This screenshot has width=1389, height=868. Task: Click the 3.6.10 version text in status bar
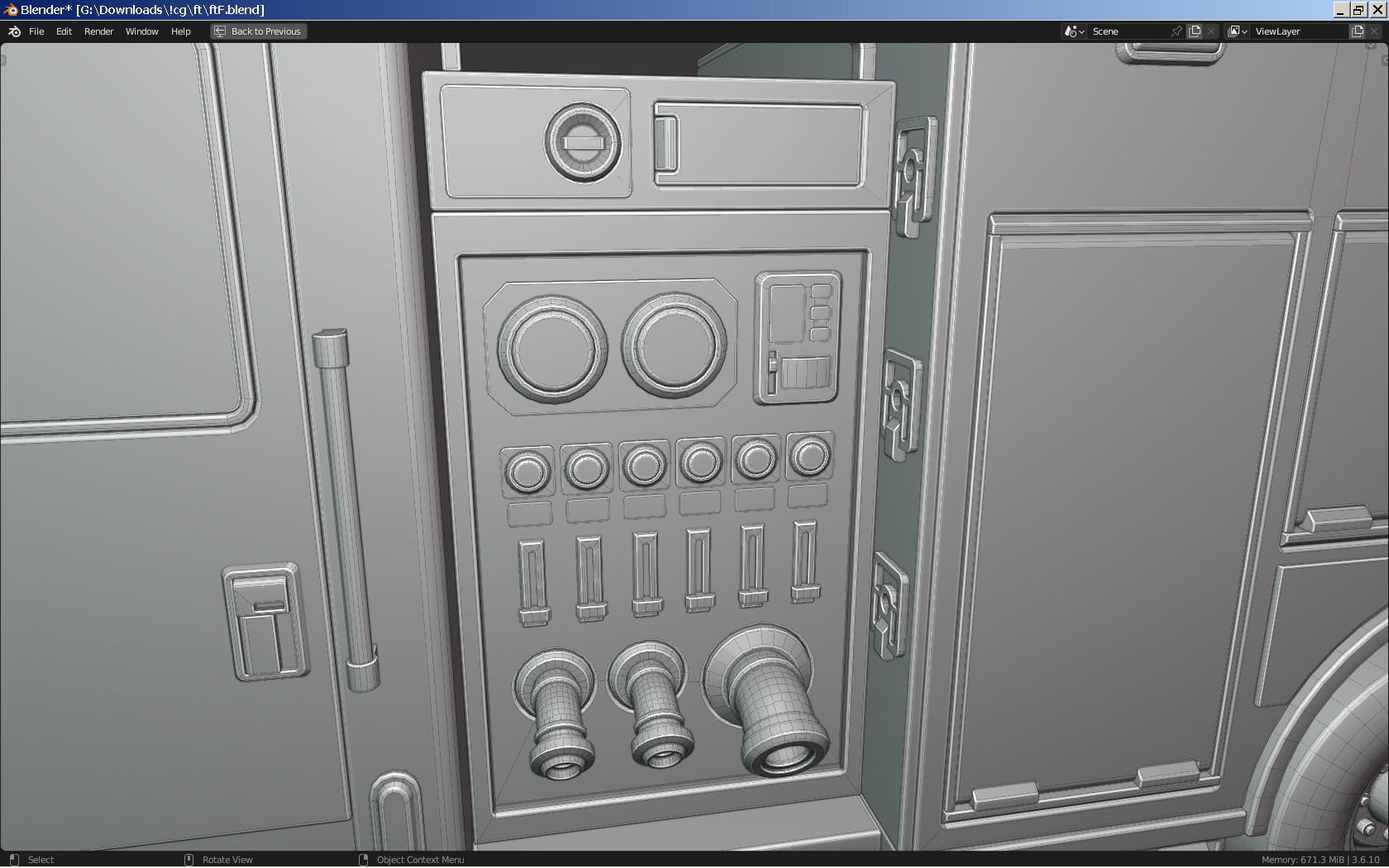point(1366,860)
